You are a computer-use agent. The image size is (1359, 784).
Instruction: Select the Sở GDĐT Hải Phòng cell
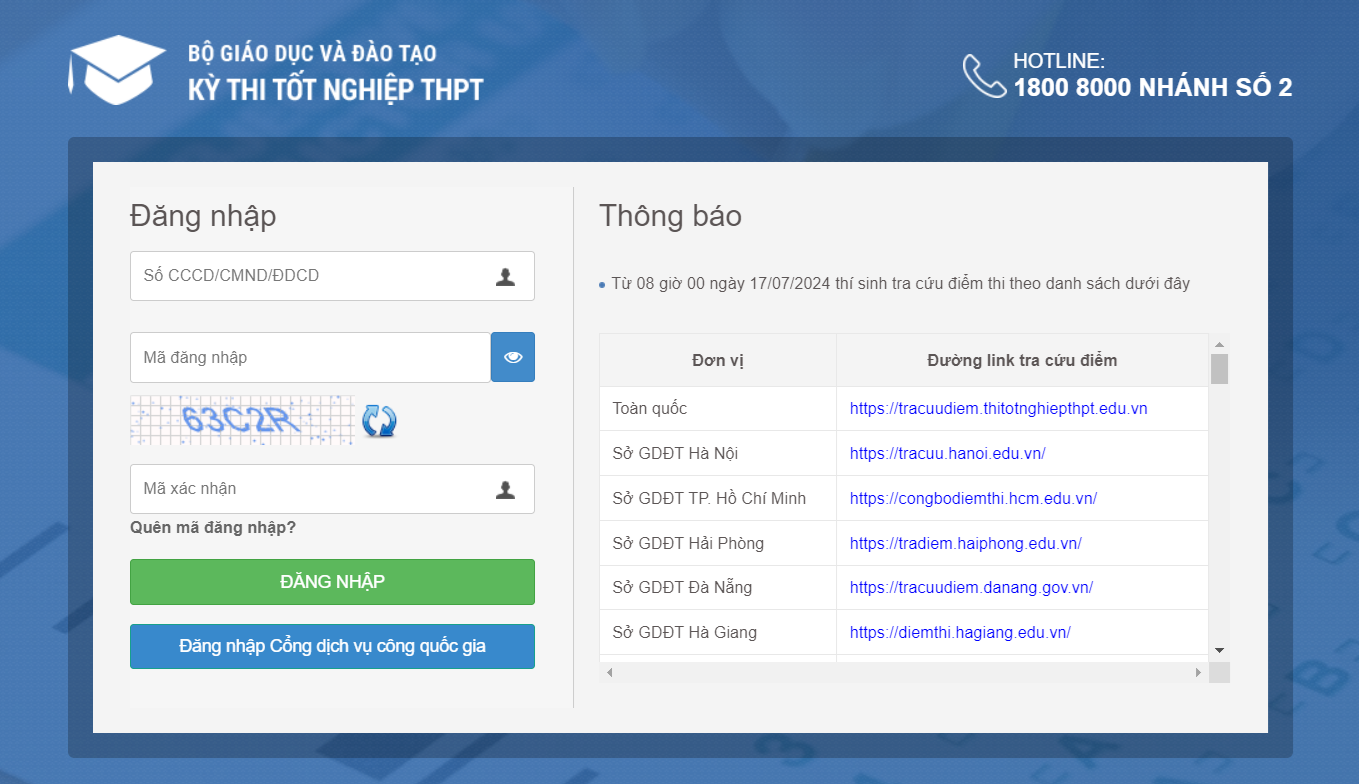(x=718, y=543)
